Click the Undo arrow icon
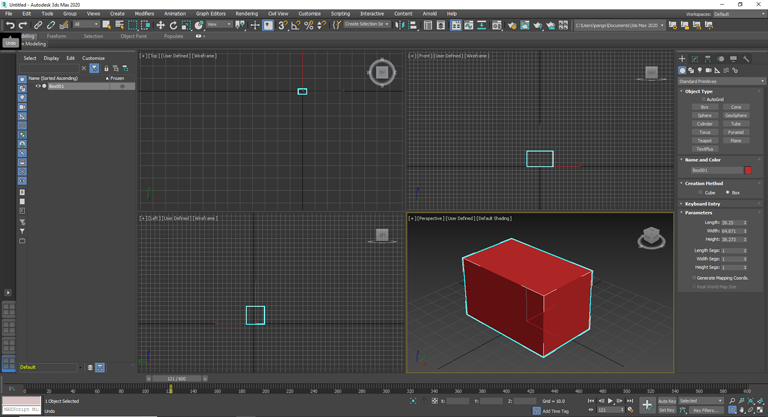The height and width of the screenshot is (417, 768). 9,25
